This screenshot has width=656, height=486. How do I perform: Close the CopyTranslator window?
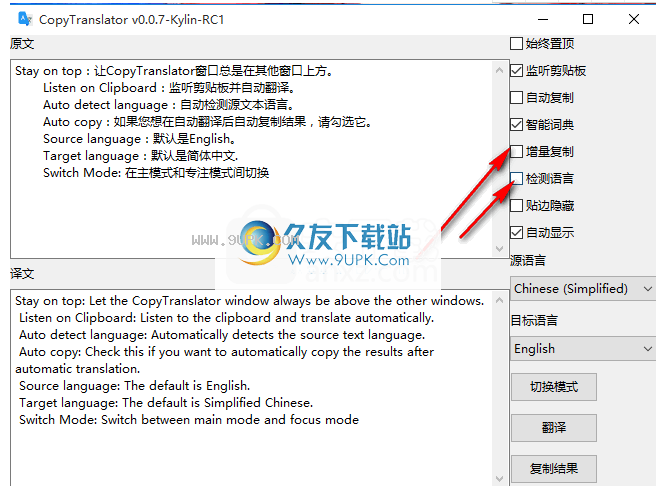(x=634, y=19)
